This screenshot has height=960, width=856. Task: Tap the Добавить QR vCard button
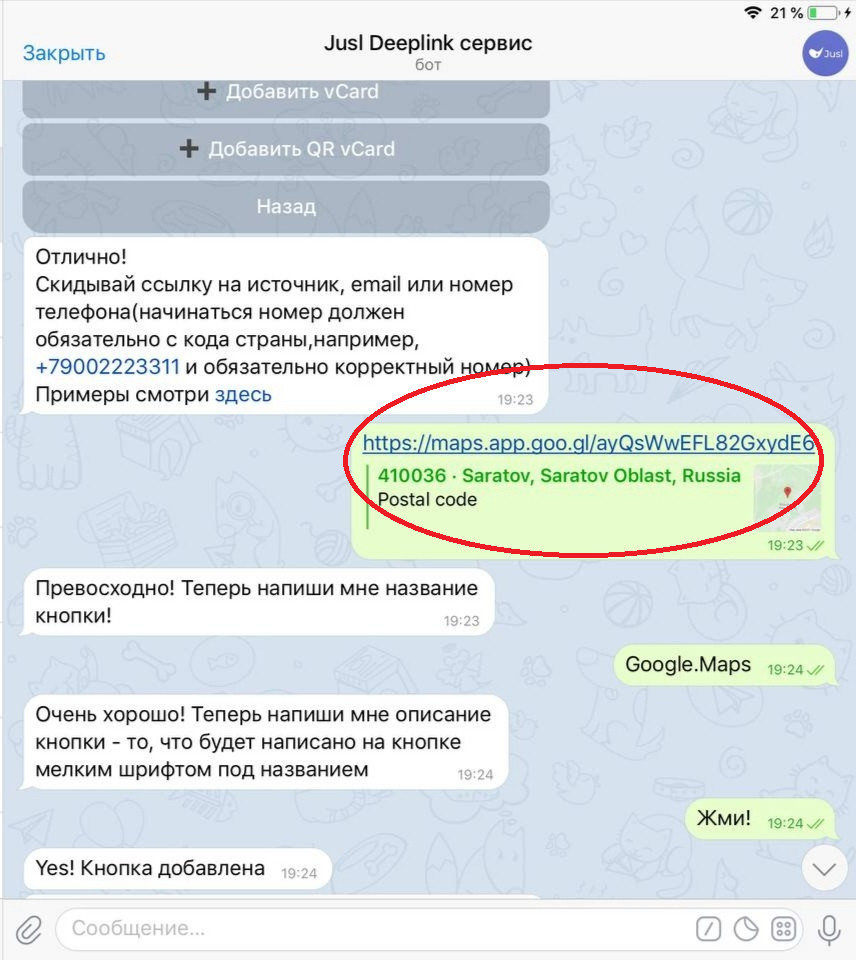click(286, 149)
